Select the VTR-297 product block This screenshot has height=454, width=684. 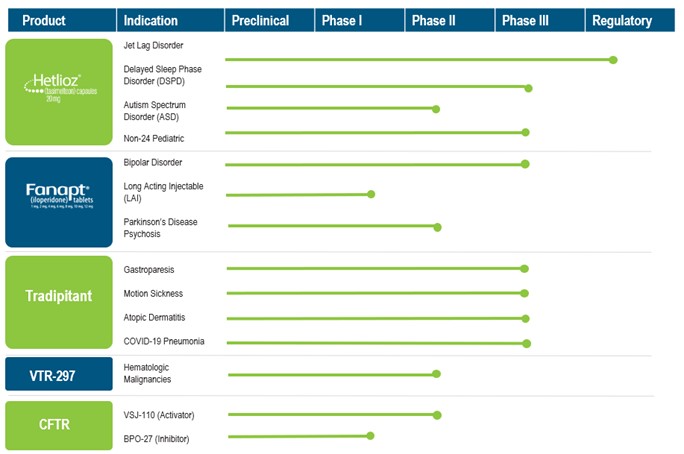60,373
